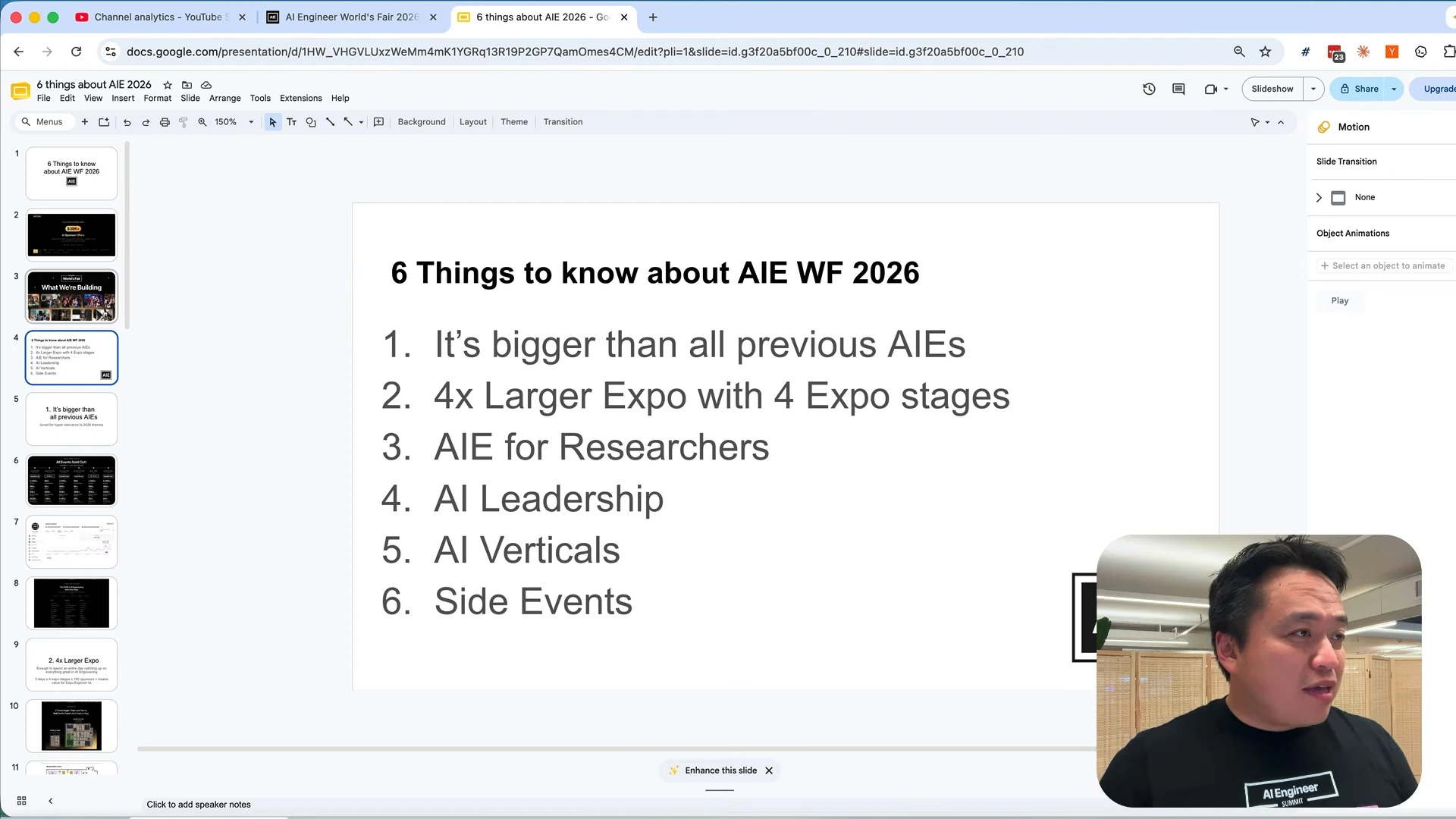Click Enhance this slide button
Image resolution: width=1456 pixels, height=819 pixels.
pyautogui.click(x=714, y=770)
